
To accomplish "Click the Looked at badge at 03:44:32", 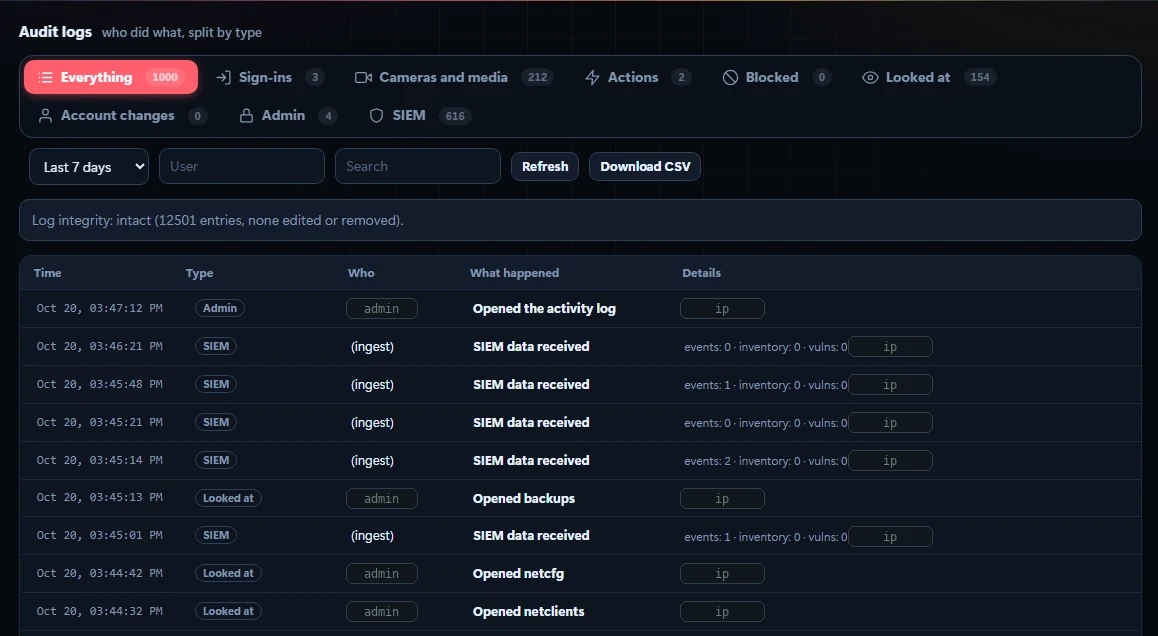I will coord(228,611).
